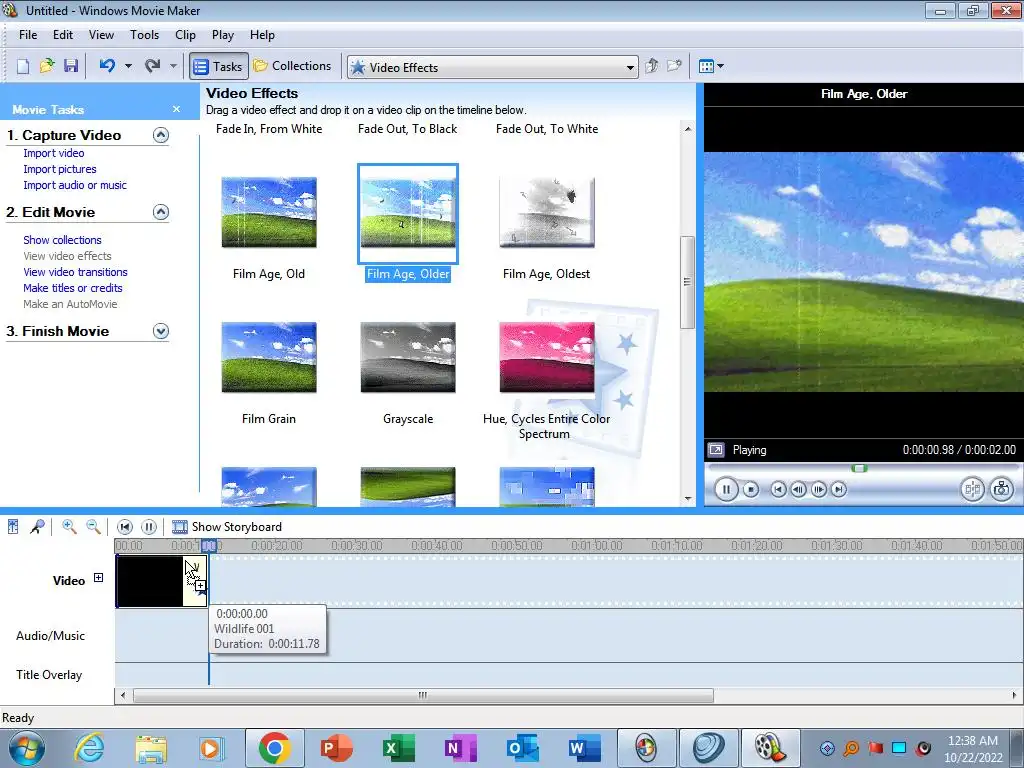The width and height of the screenshot is (1024, 768).
Task: Click the preview seek bar slider
Action: (x=859, y=468)
